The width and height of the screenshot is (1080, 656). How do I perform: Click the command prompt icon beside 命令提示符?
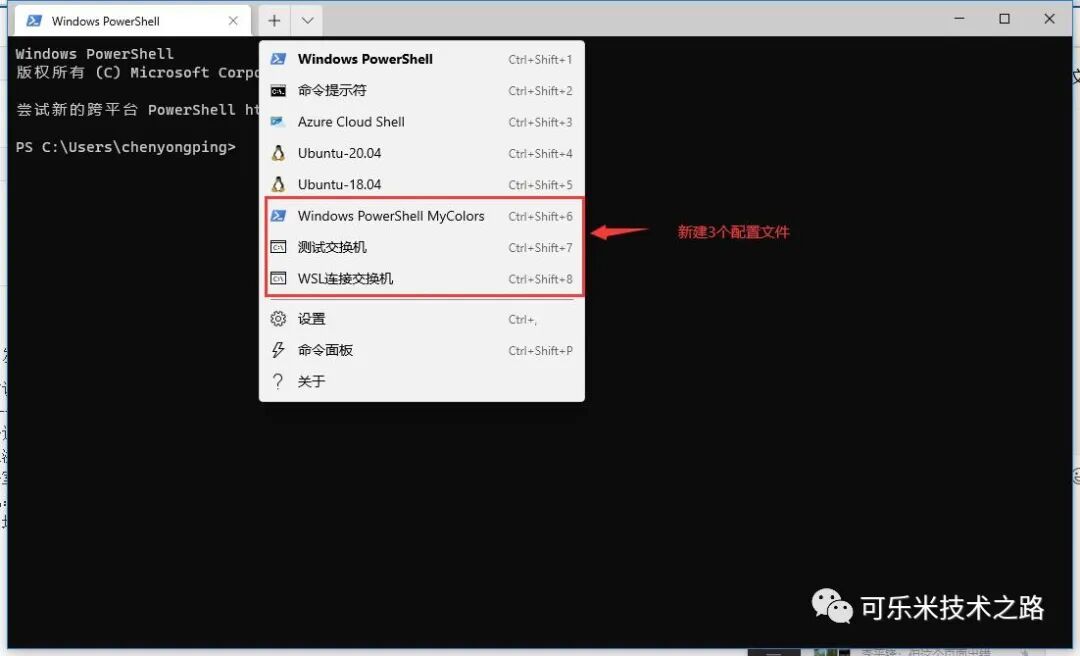pyautogui.click(x=278, y=90)
